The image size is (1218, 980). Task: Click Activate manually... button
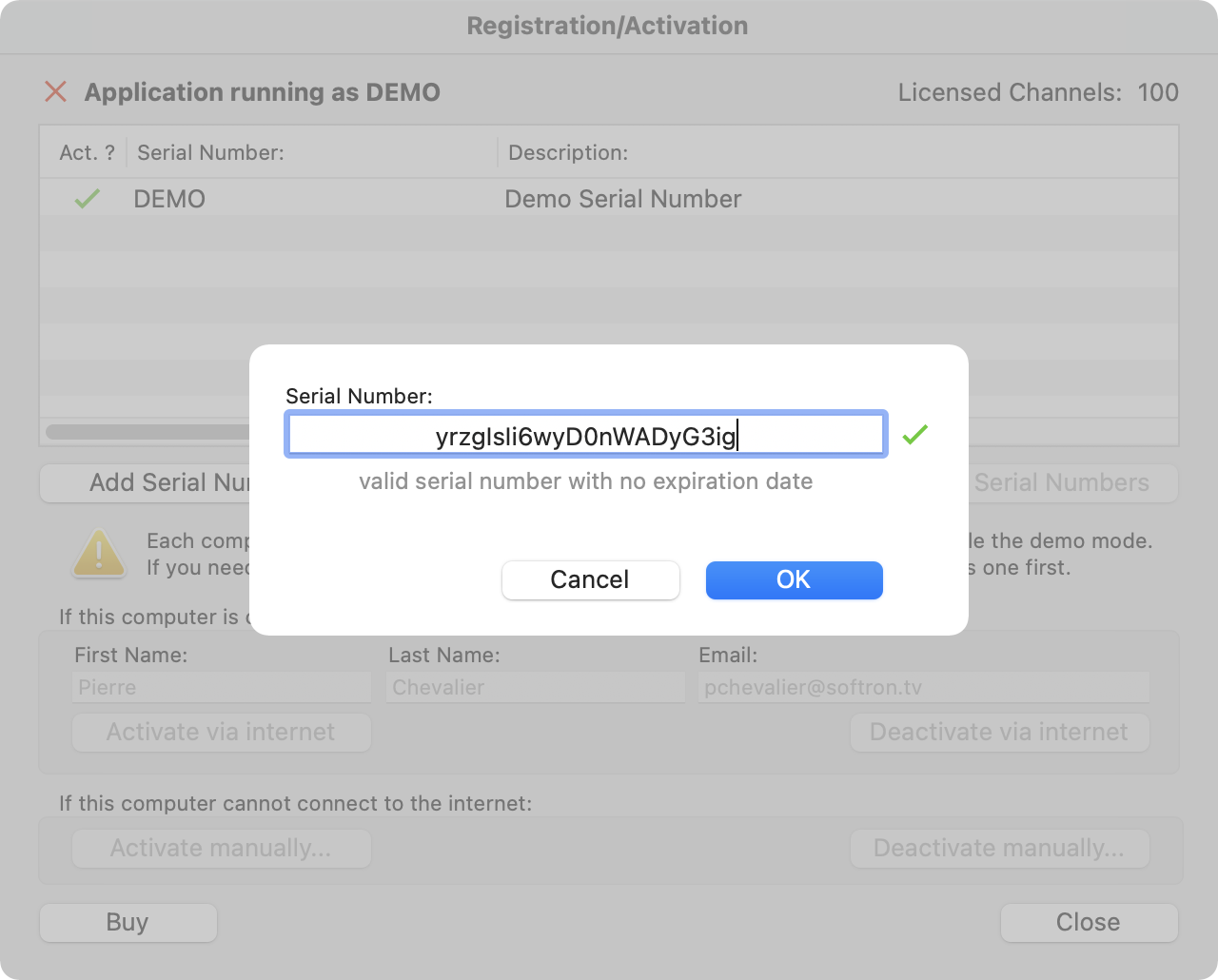click(222, 848)
